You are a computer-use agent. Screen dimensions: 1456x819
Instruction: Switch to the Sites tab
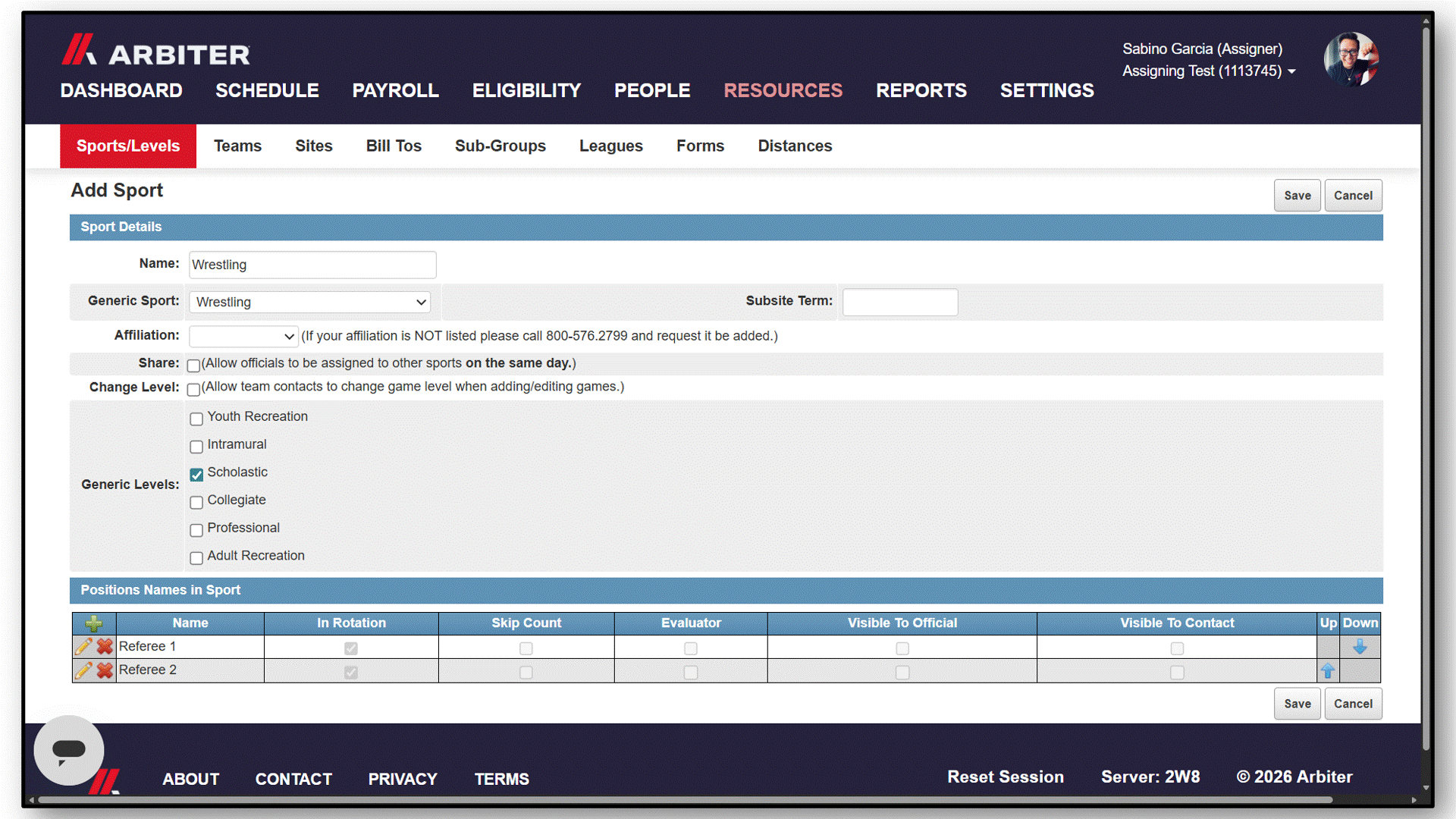pyautogui.click(x=314, y=146)
